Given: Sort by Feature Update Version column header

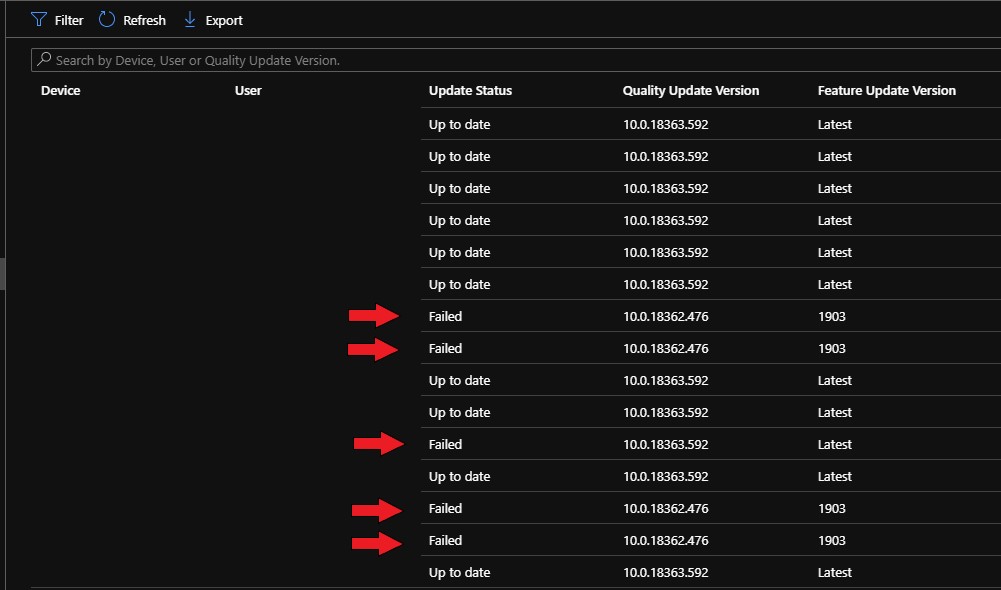Looking at the screenshot, I should pyautogui.click(x=887, y=91).
